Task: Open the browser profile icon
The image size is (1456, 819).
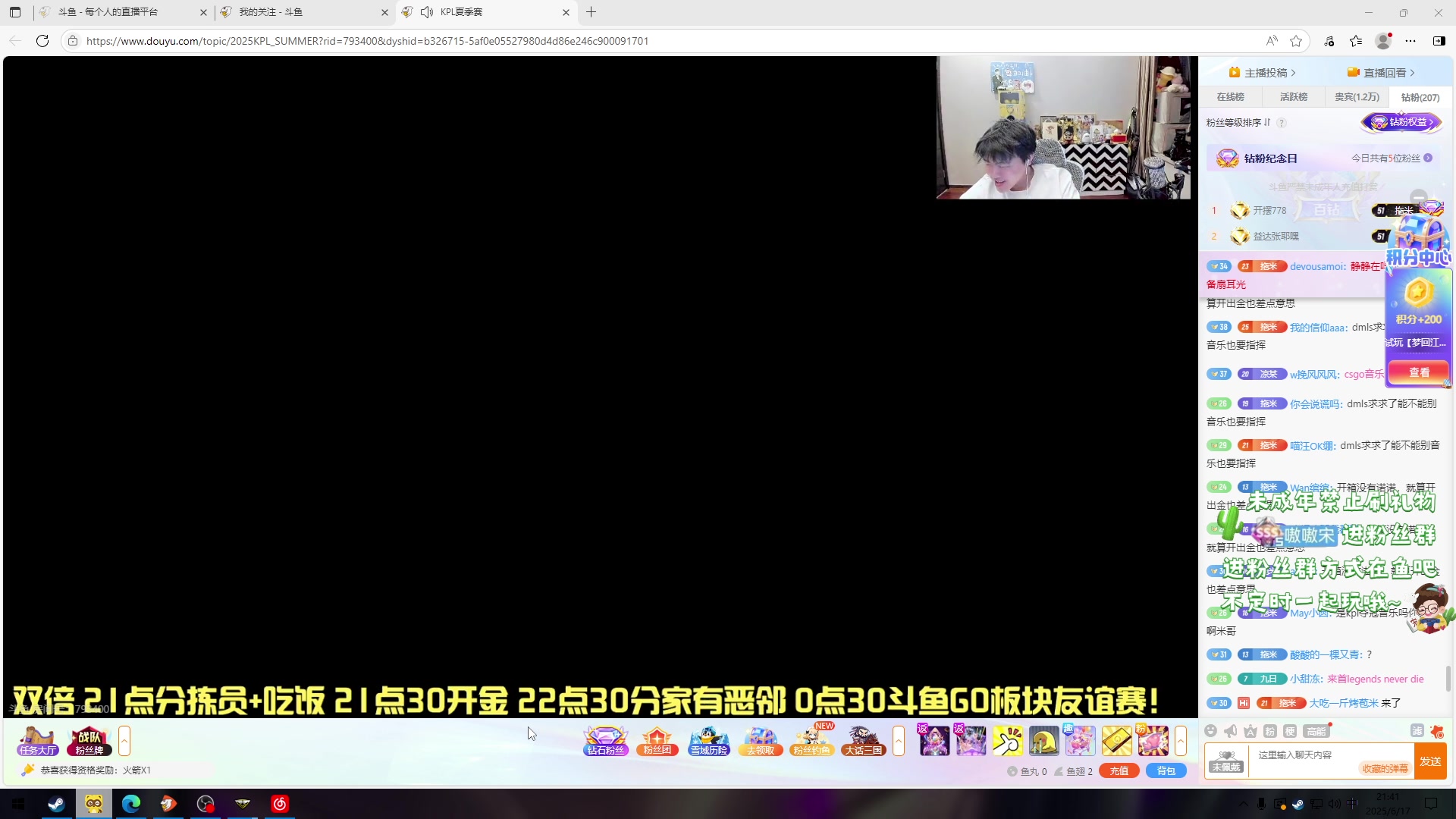Action: click(x=1384, y=41)
